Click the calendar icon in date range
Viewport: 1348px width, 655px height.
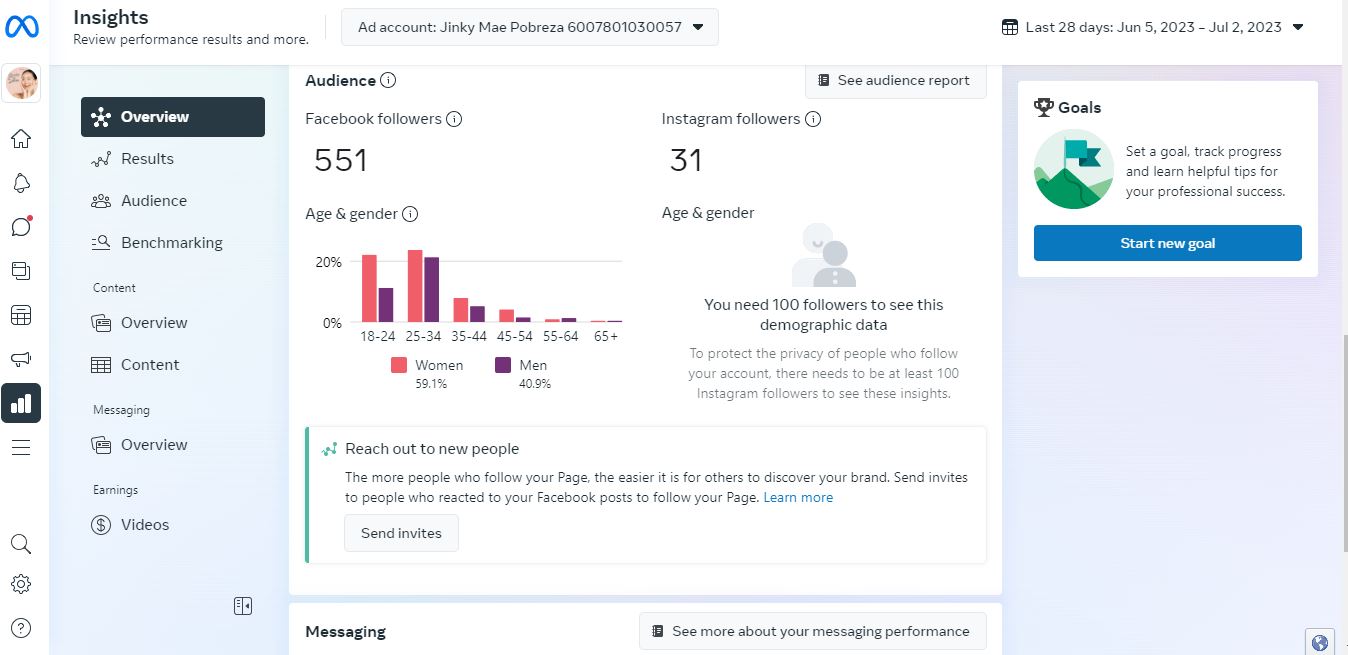tap(1010, 27)
